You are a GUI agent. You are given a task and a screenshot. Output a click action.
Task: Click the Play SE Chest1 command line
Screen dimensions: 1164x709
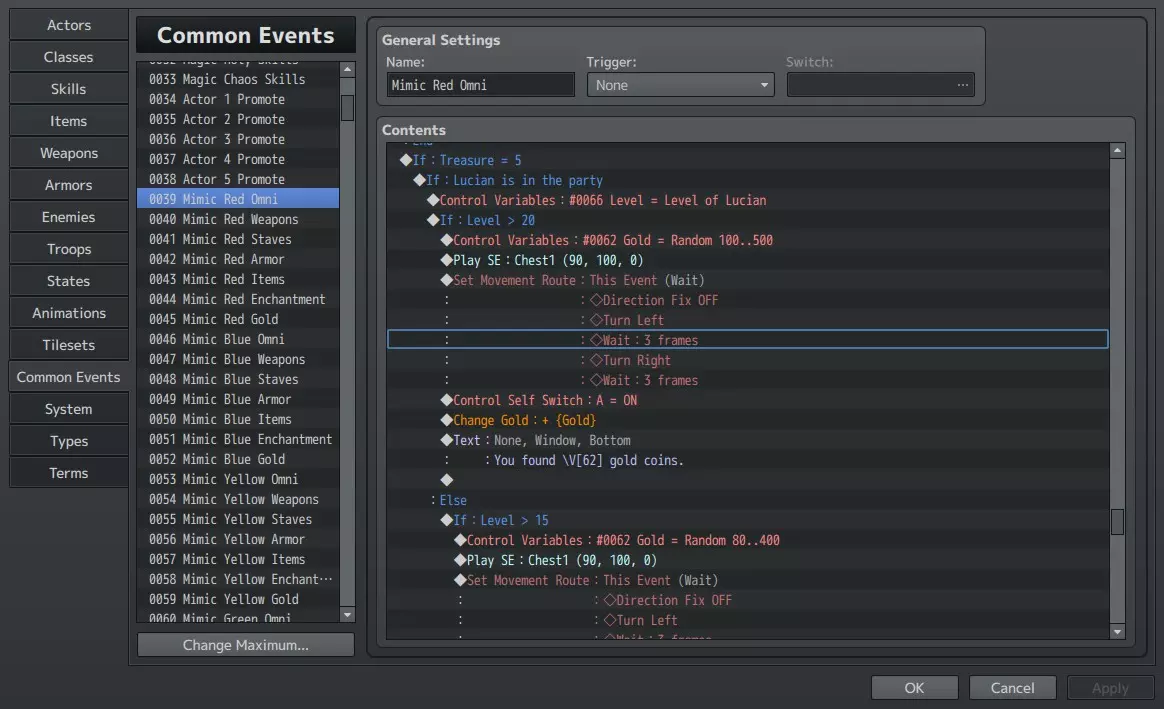click(549, 260)
